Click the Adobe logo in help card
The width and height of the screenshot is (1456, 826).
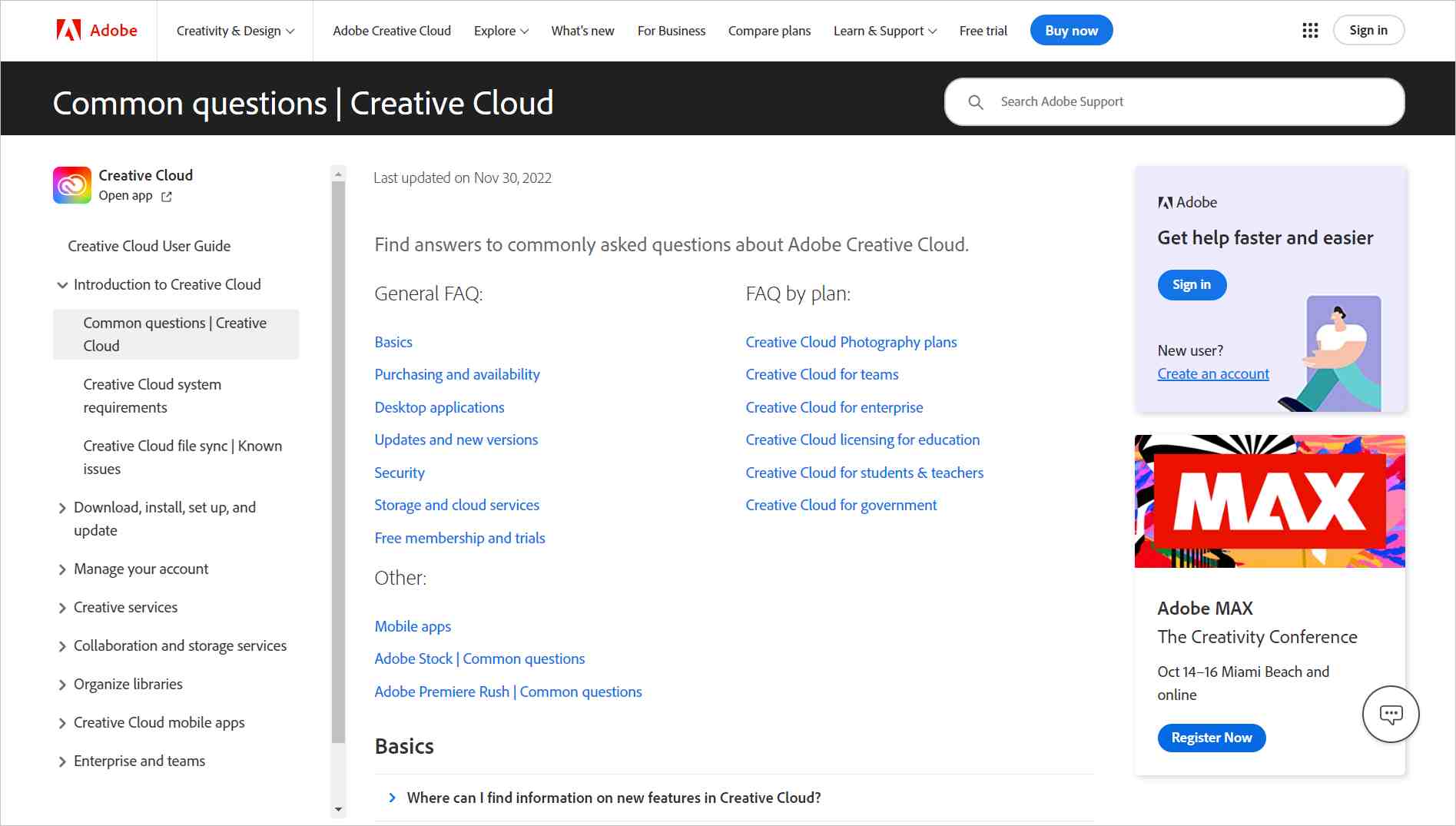[1187, 202]
